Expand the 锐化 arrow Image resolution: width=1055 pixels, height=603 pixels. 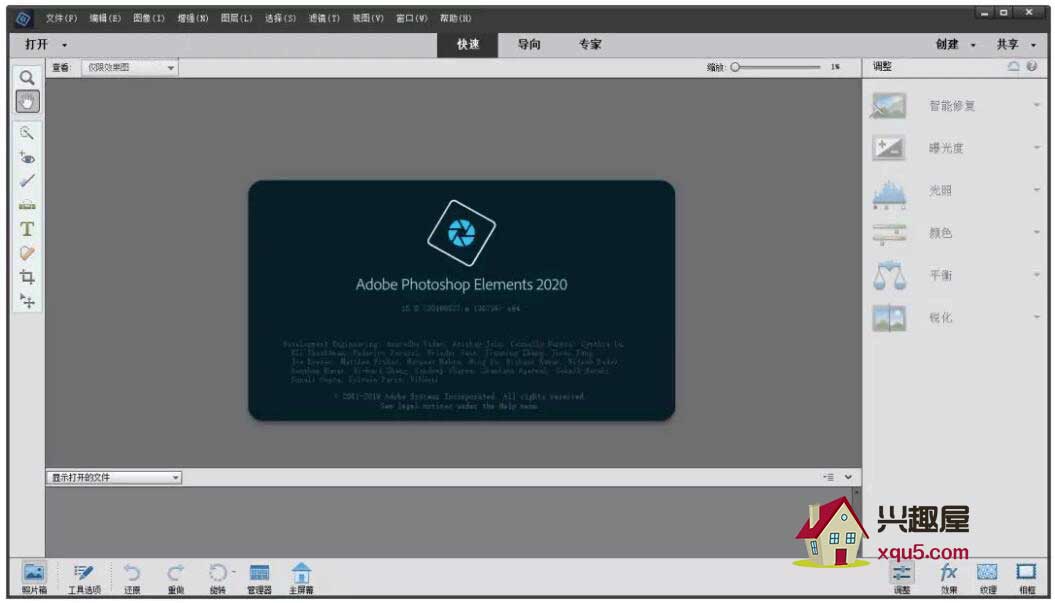pyautogui.click(x=1037, y=318)
